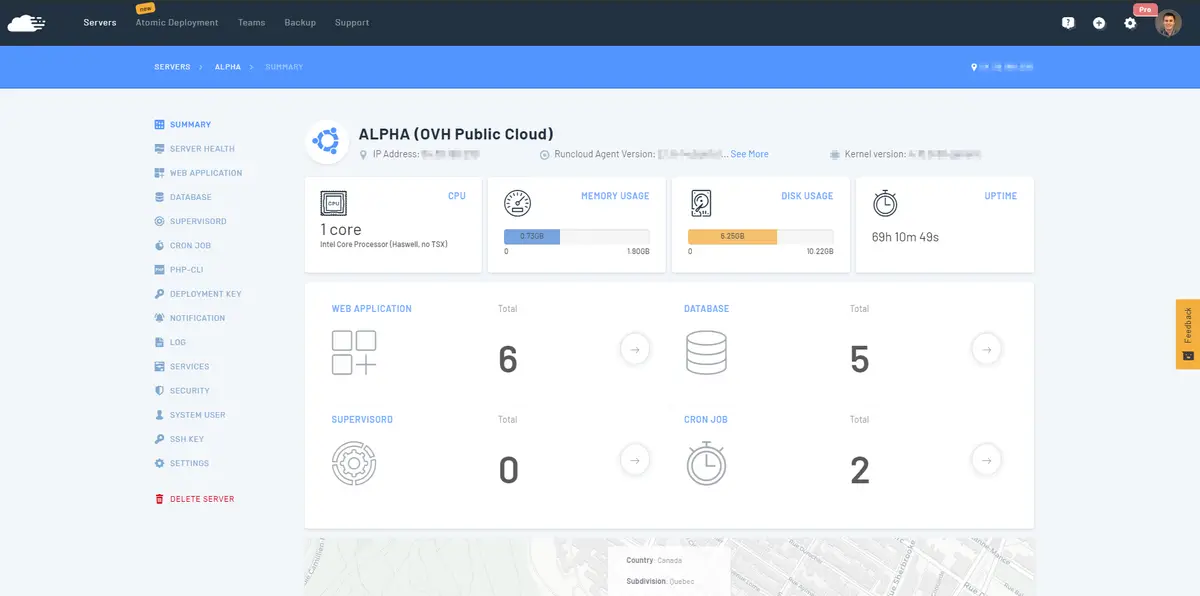Click the ALPHA breadcrumb link
Screen dimensions: 1200x596
tap(228, 67)
